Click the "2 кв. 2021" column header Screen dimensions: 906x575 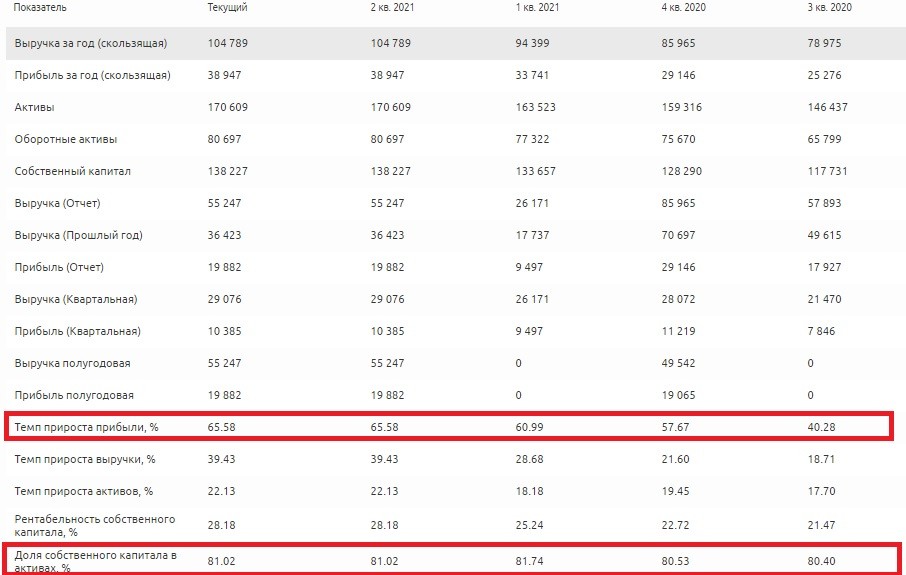[392, 7]
